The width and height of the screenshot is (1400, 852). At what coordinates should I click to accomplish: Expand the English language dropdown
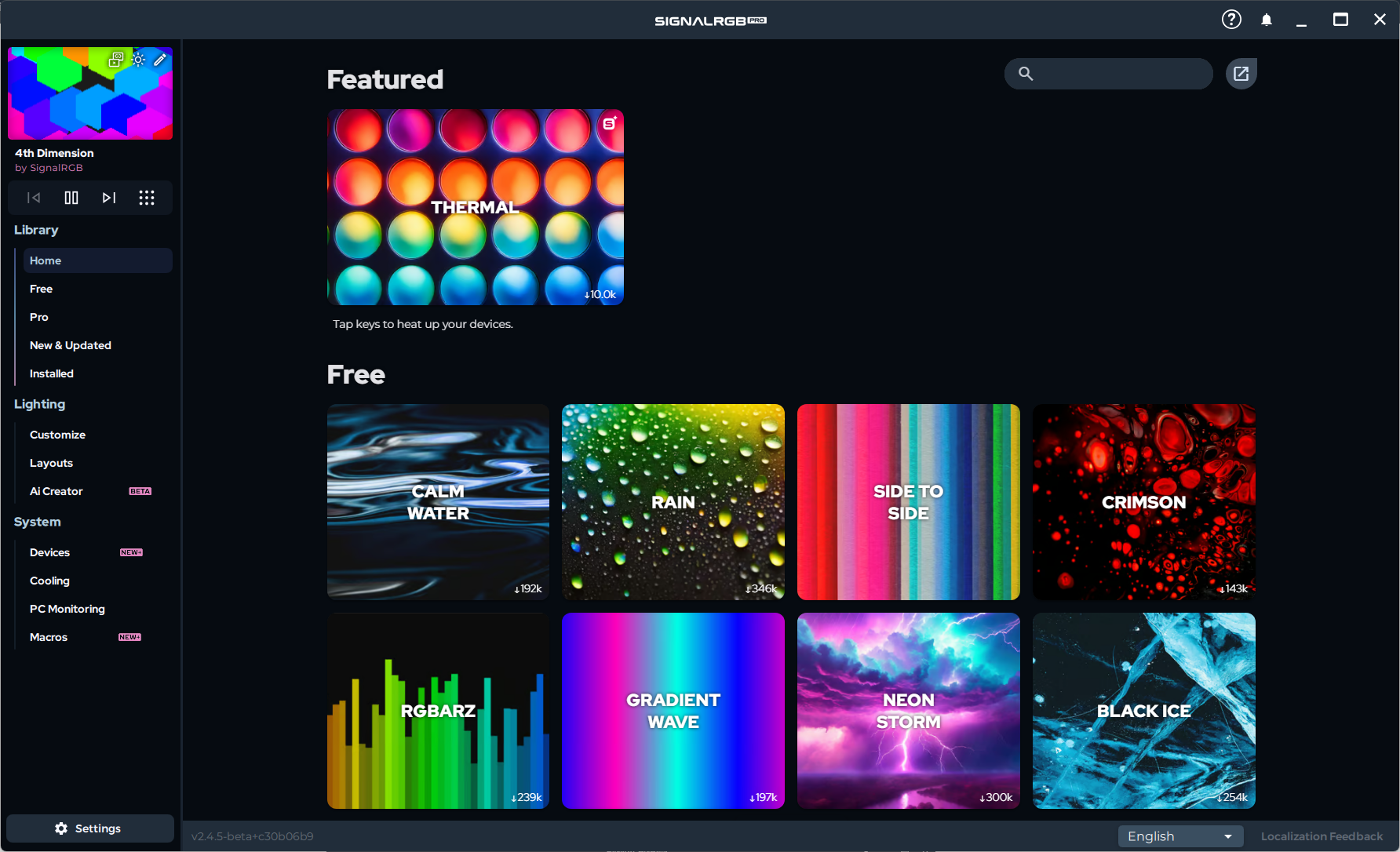(x=1180, y=836)
